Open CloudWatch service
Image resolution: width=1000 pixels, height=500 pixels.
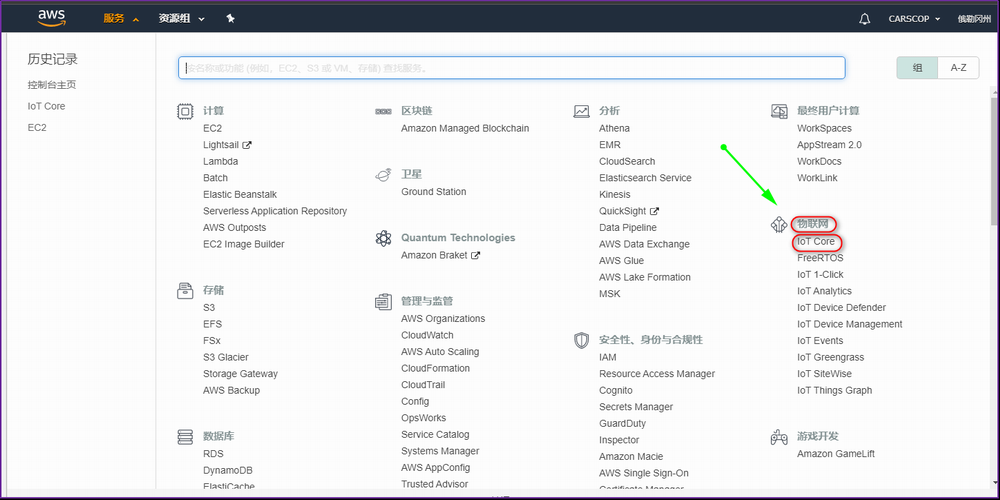[x=427, y=335]
